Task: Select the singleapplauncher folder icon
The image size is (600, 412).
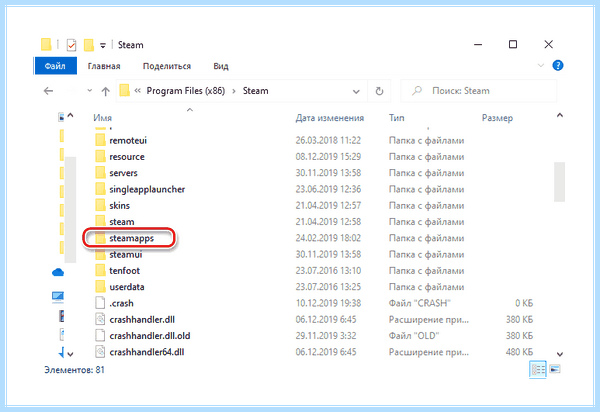Action: tap(100, 189)
